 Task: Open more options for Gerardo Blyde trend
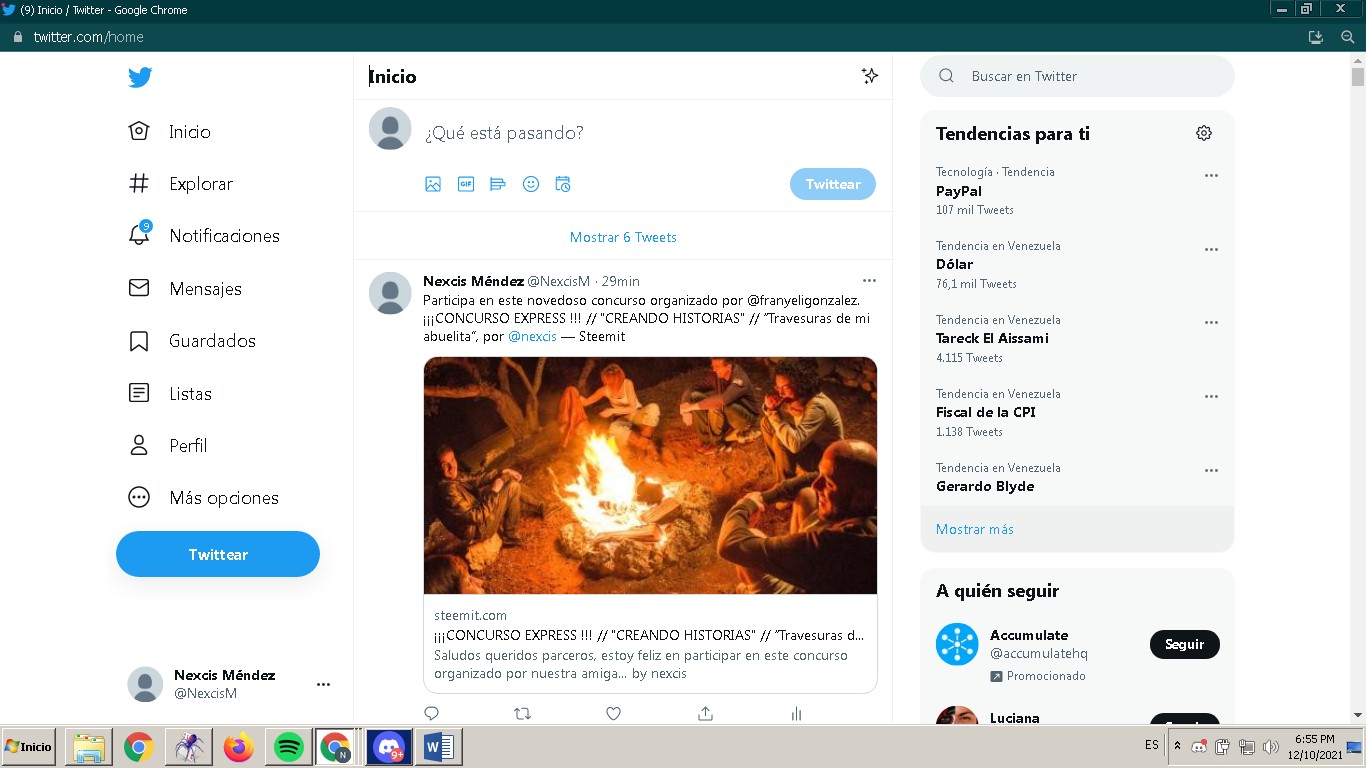point(1211,472)
